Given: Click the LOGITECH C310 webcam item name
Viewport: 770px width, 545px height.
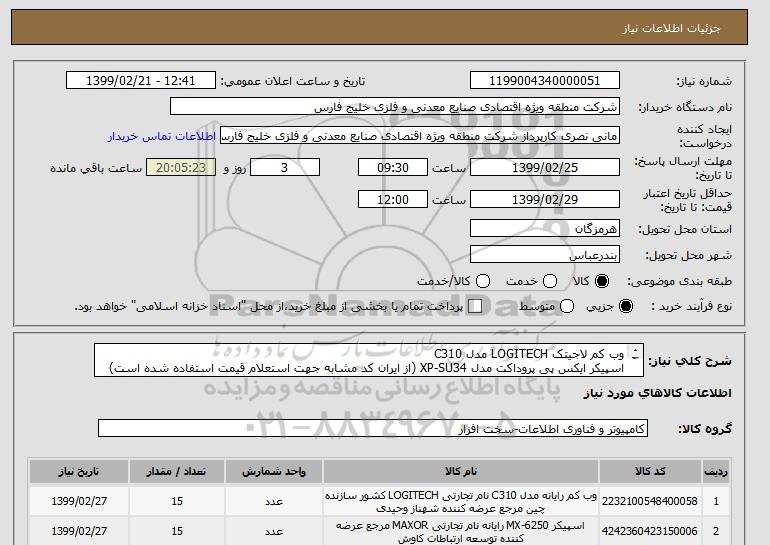Looking at the screenshot, I should [x=461, y=501].
